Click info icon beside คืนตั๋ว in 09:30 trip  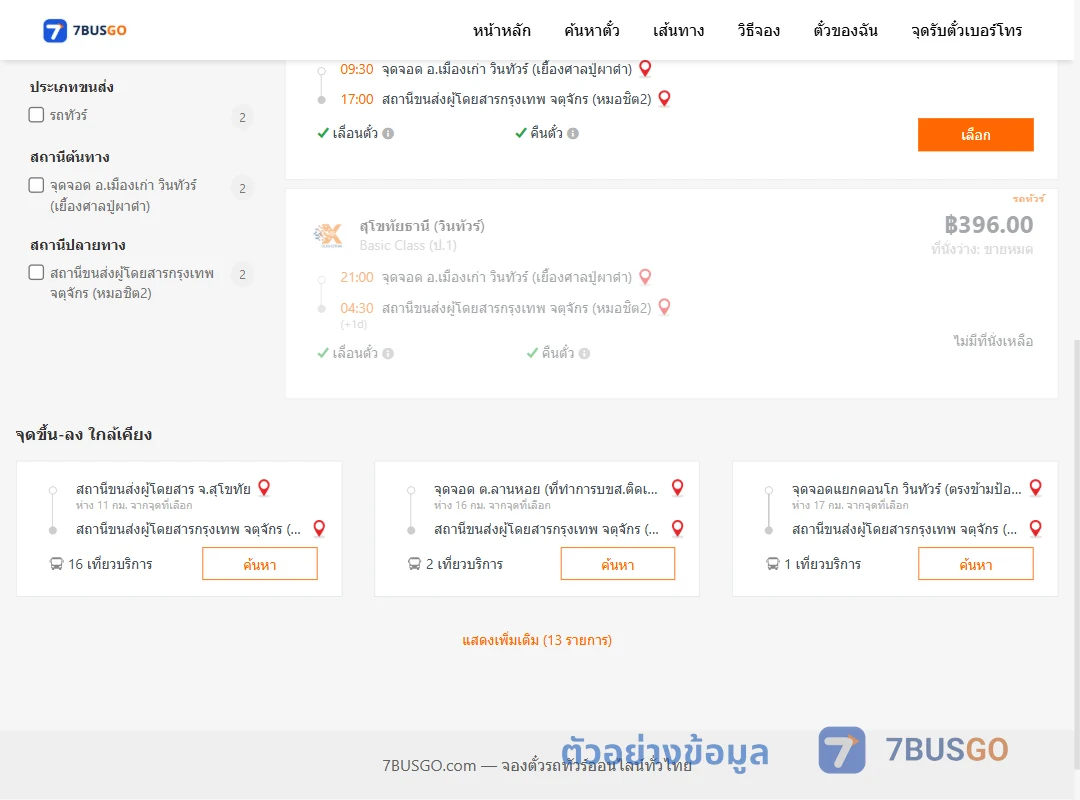pos(573,134)
